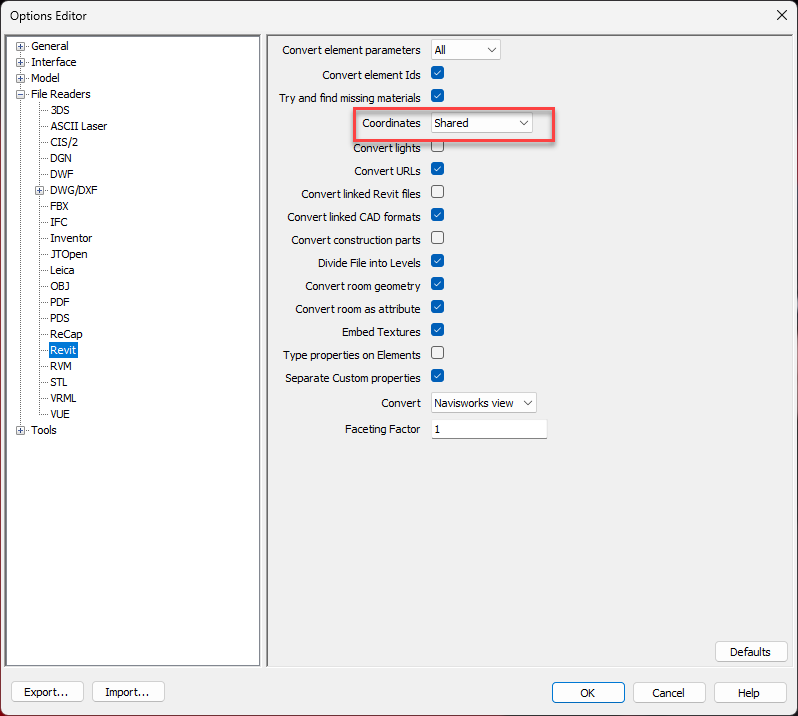
Task: Select the Model tree label
Action: point(45,78)
